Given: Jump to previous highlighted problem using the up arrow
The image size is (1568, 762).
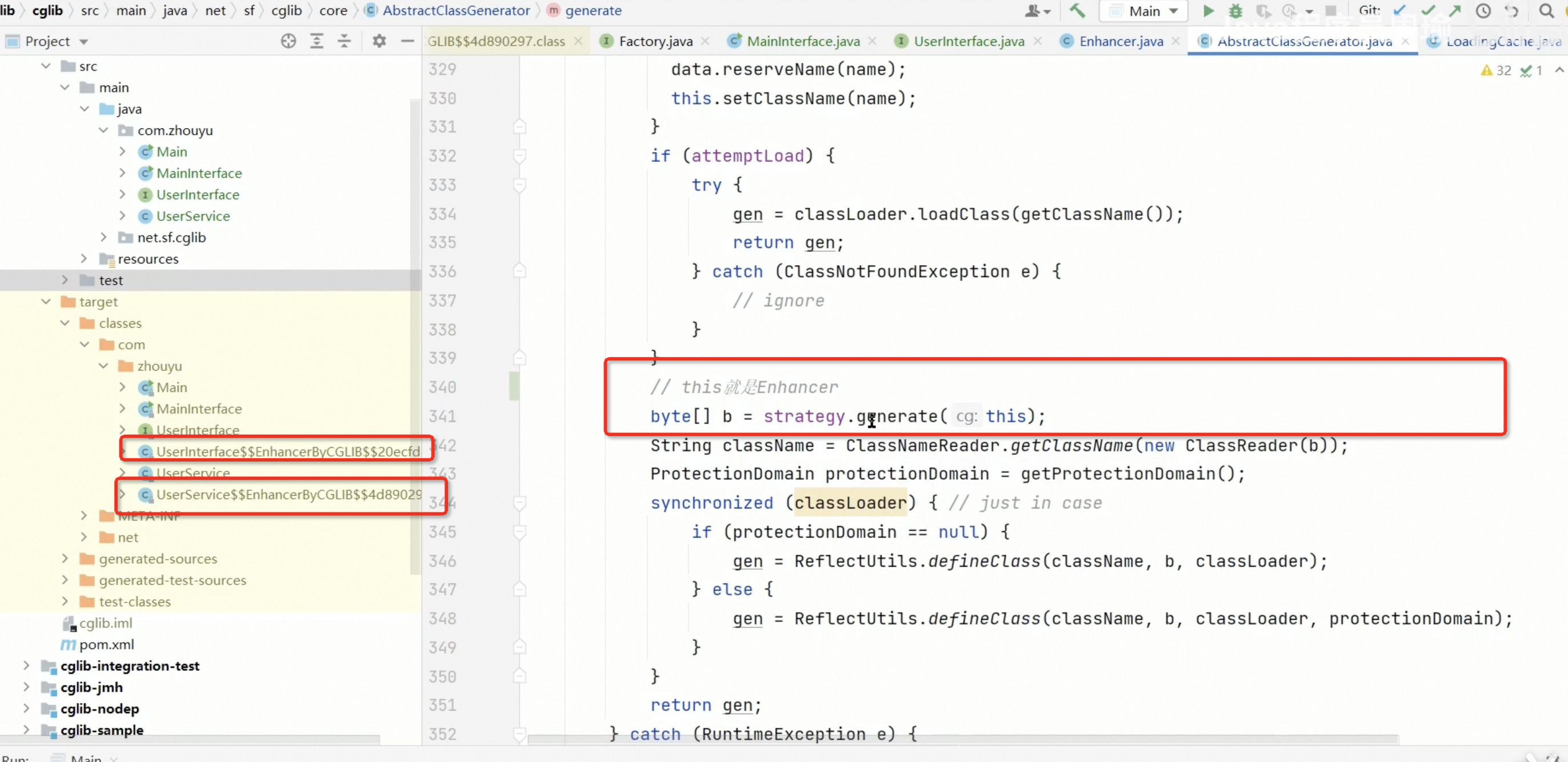Looking at the screenshot, I should 1559,70.
